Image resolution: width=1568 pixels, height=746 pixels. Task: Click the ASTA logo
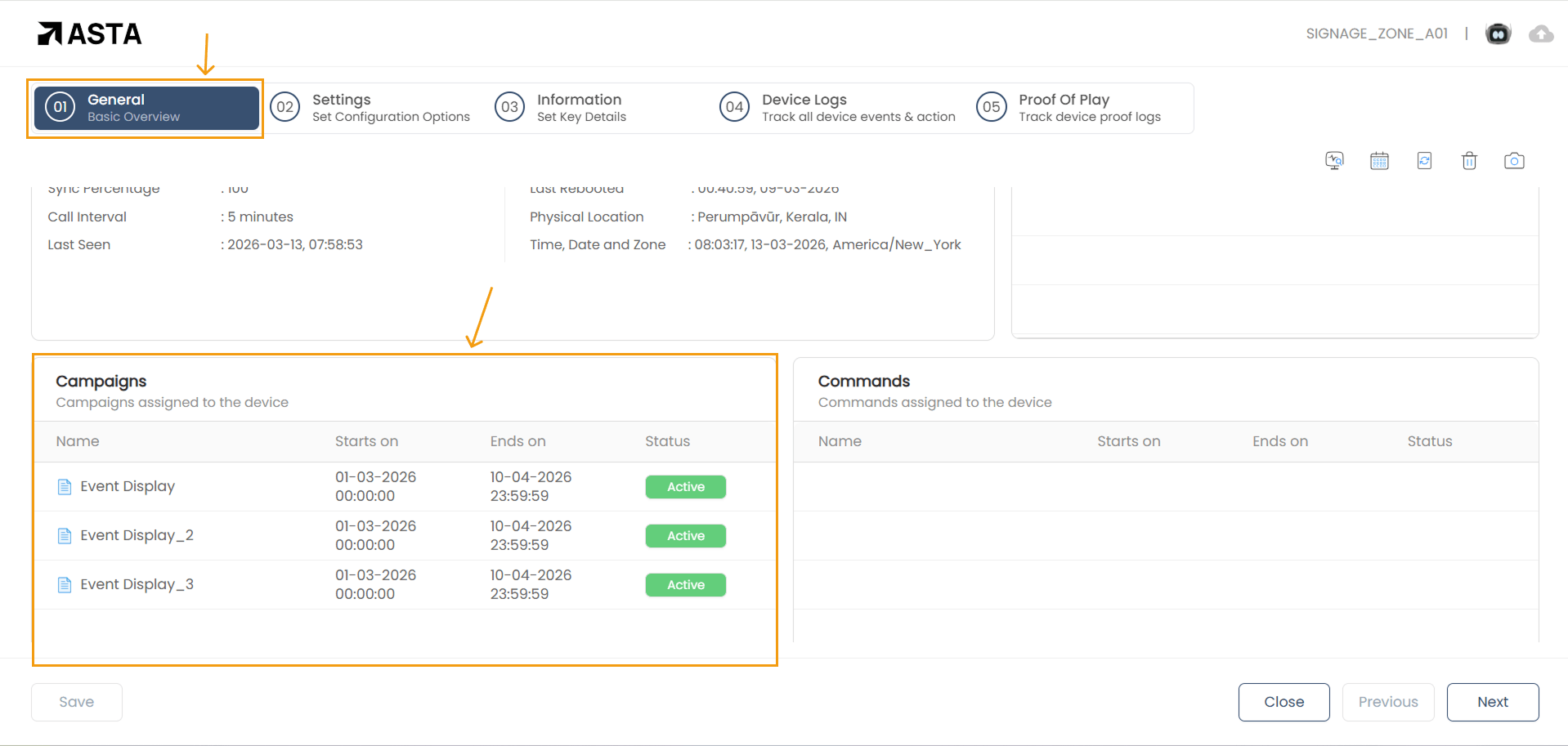click(90, 34)
